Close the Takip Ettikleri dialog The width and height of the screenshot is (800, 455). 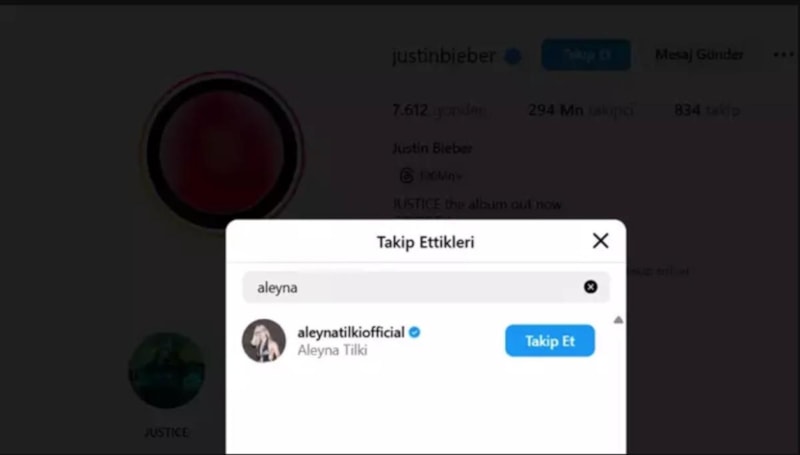pyautogui.click(x=601, y=241)
